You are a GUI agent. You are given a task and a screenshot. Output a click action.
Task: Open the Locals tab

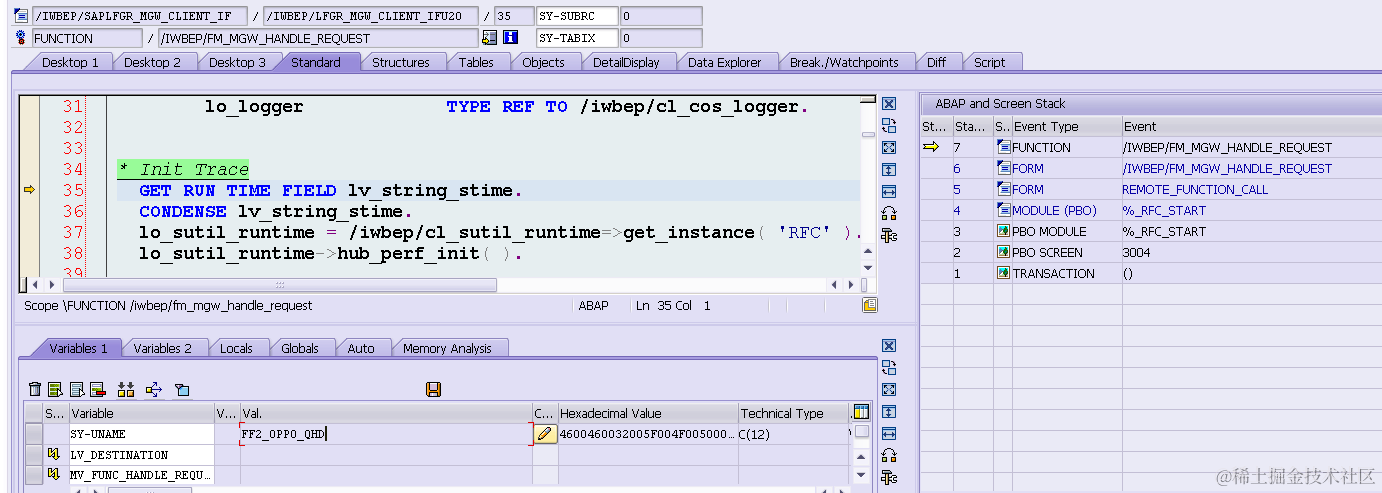point(237,348)
